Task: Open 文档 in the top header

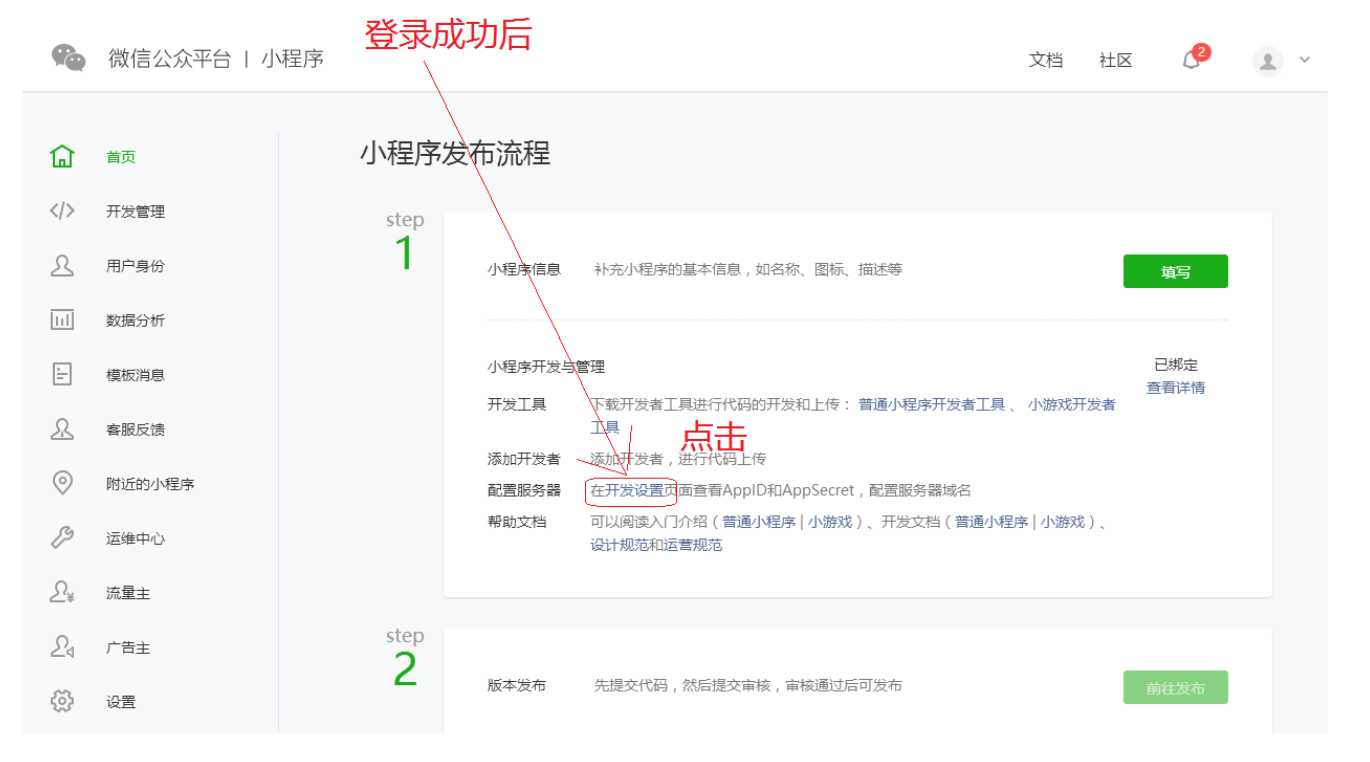Action: coord(1045,61)
